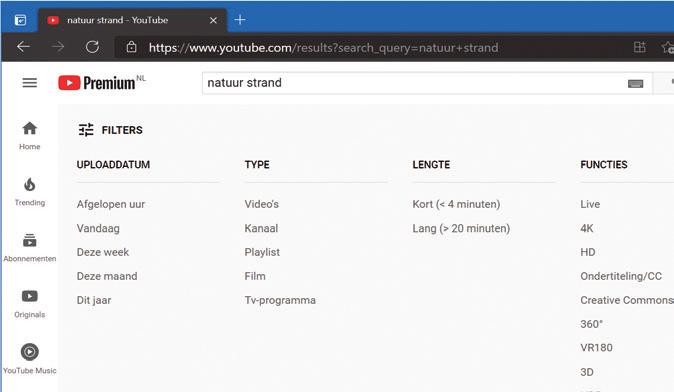Filter by Live feature
Viewport: 674px width, 392px height.
click(590, 204)
